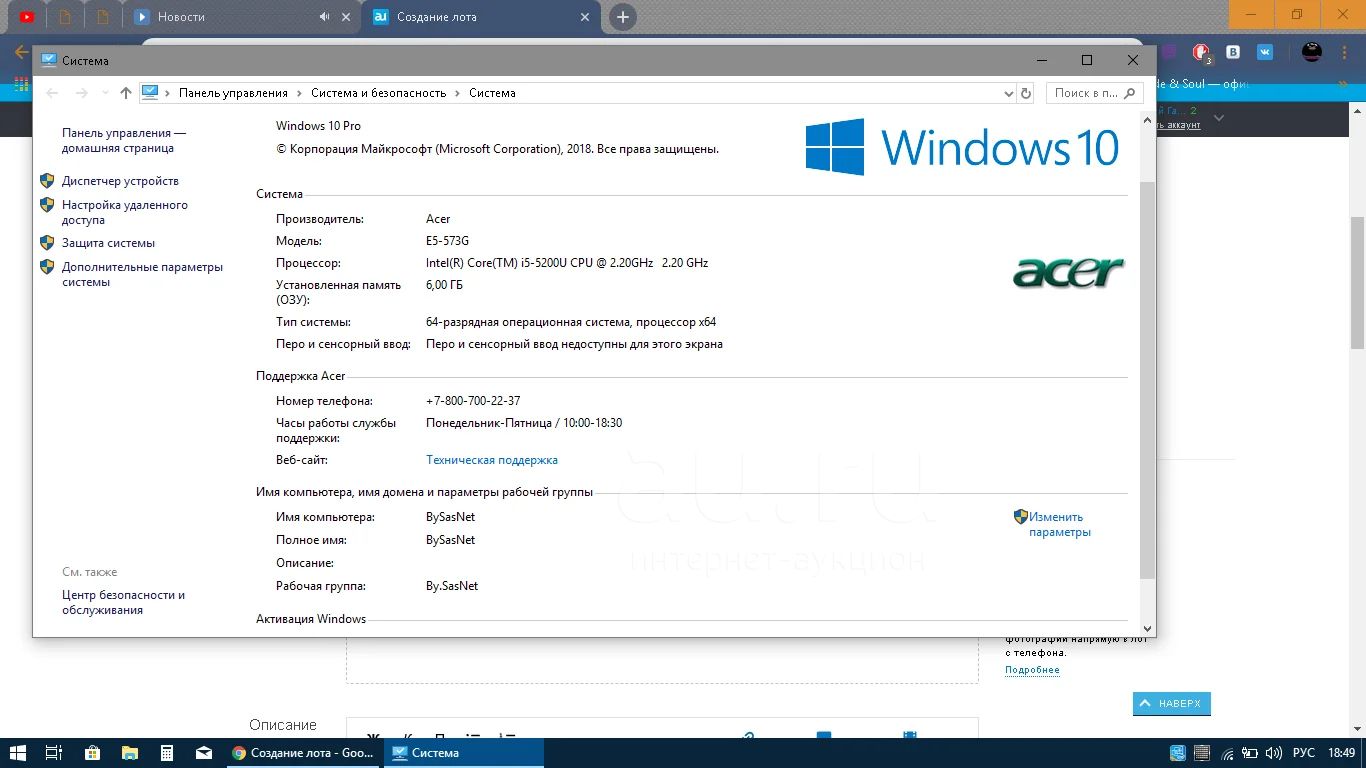Image resolution: width=1366 pixels, height=768 pixels.
Task: Close the Новости browser tab
Action: 347,17
